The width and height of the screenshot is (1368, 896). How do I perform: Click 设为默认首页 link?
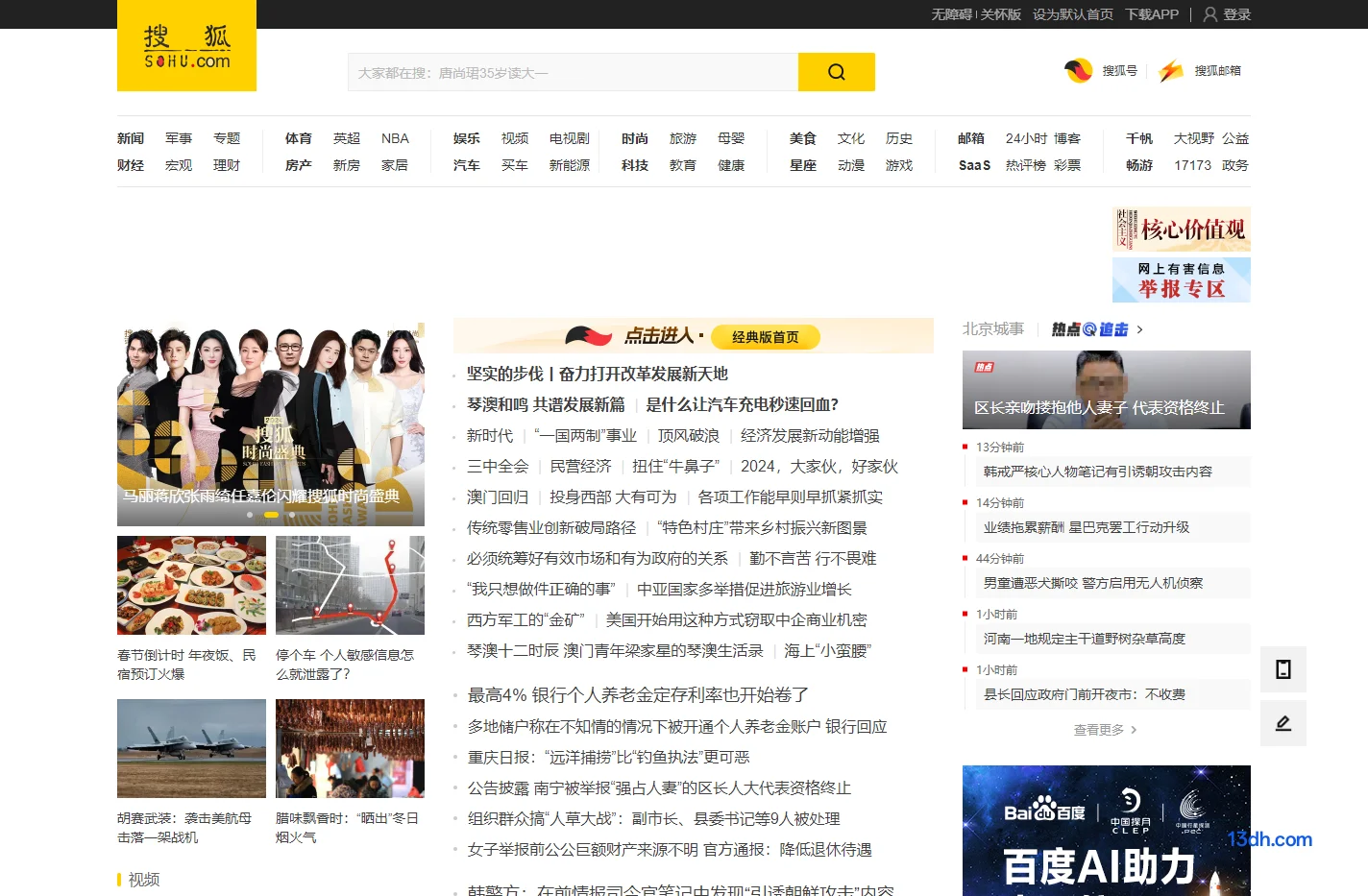click(x=1073, y=14)
